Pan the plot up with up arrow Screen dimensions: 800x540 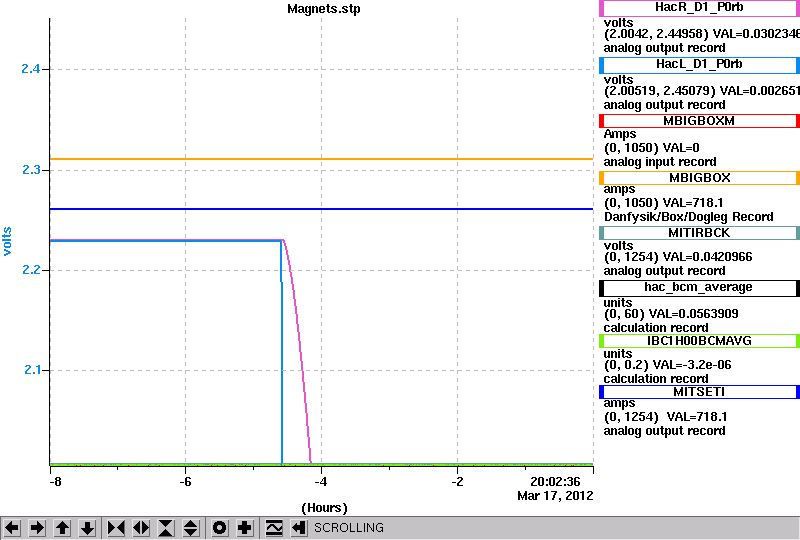63,527
